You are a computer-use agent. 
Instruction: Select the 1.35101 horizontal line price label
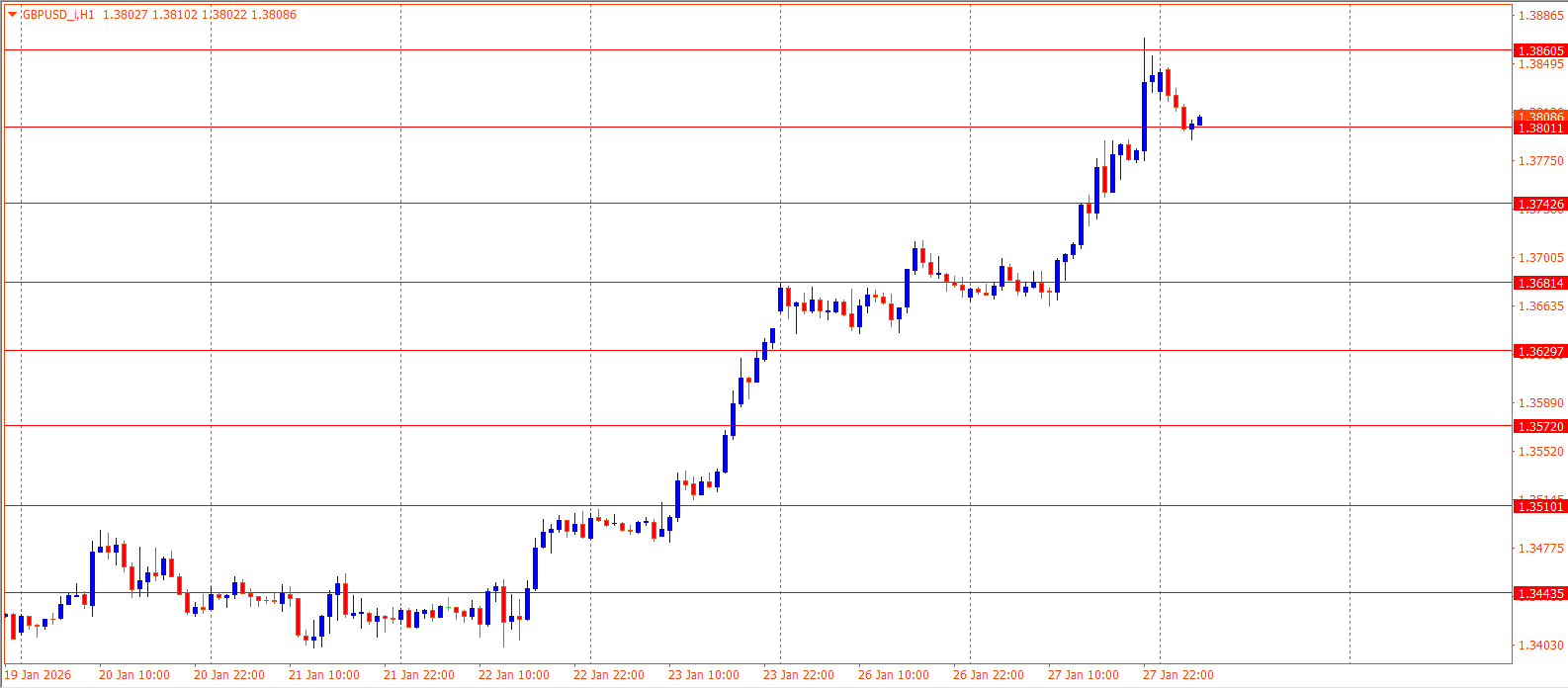1540,507
